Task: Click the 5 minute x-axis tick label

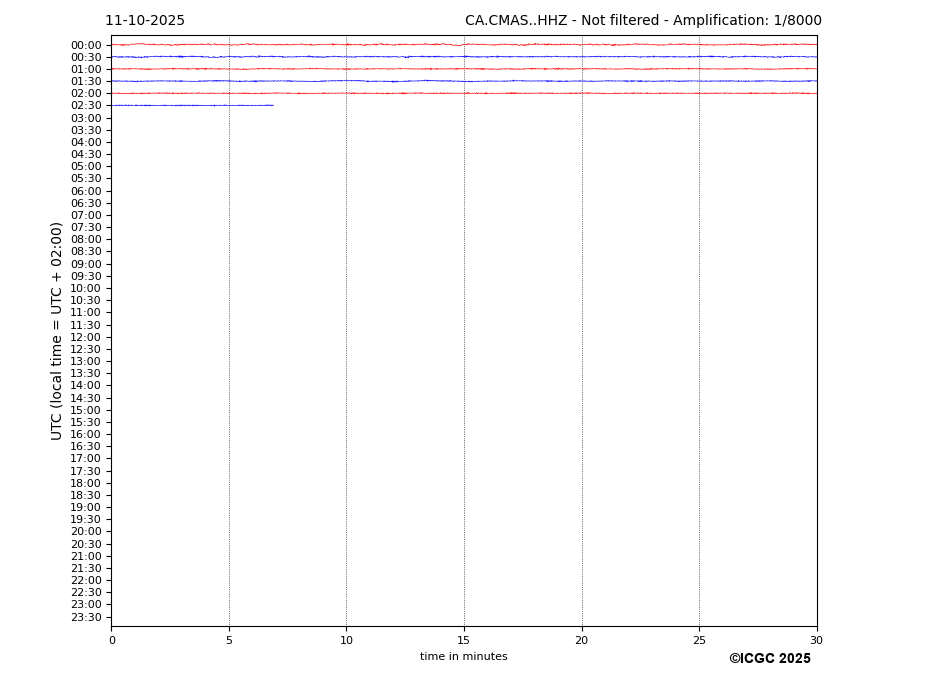Action: point(229,640)
